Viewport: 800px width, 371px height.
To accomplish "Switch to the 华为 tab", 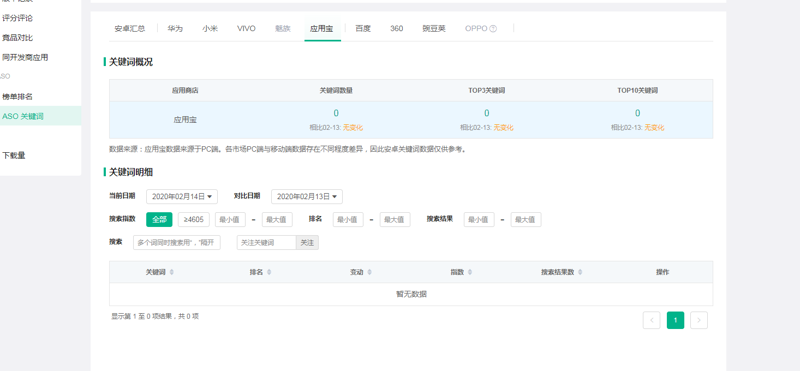I will pyautogui.click(x=175, y=29).
